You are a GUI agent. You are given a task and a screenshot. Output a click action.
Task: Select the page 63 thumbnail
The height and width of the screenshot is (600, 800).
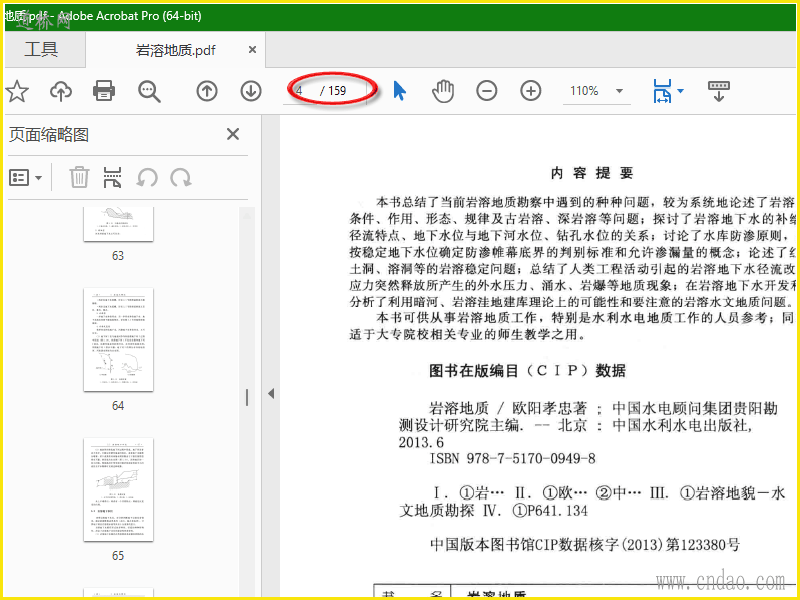(x=118, y=224)
